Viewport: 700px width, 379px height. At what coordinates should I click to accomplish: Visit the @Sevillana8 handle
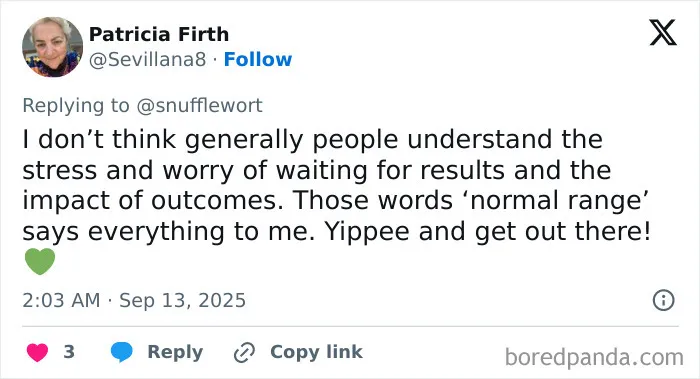pos(148,59)
